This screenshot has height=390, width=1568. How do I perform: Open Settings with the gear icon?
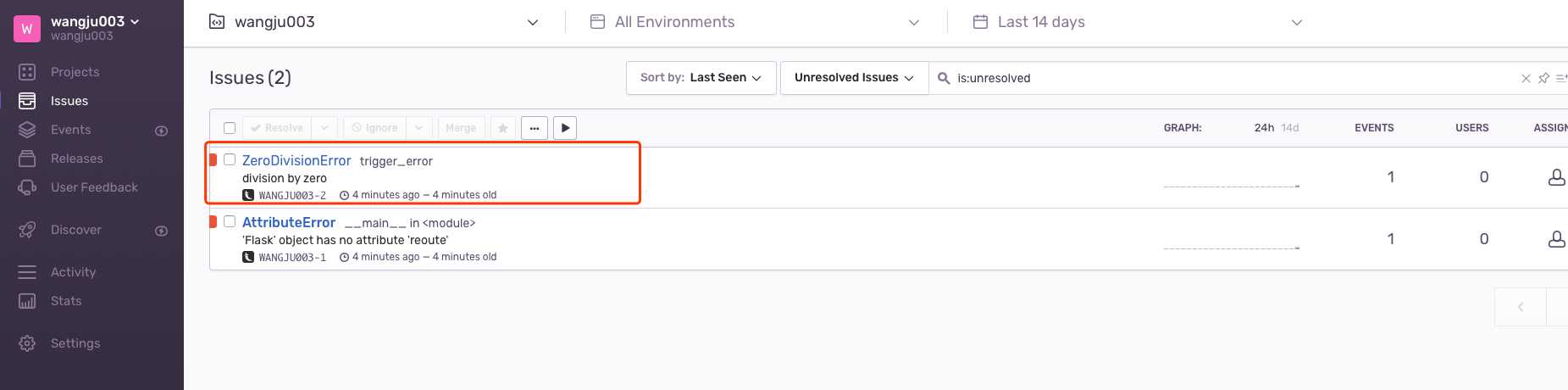click(x=75, y=343)
